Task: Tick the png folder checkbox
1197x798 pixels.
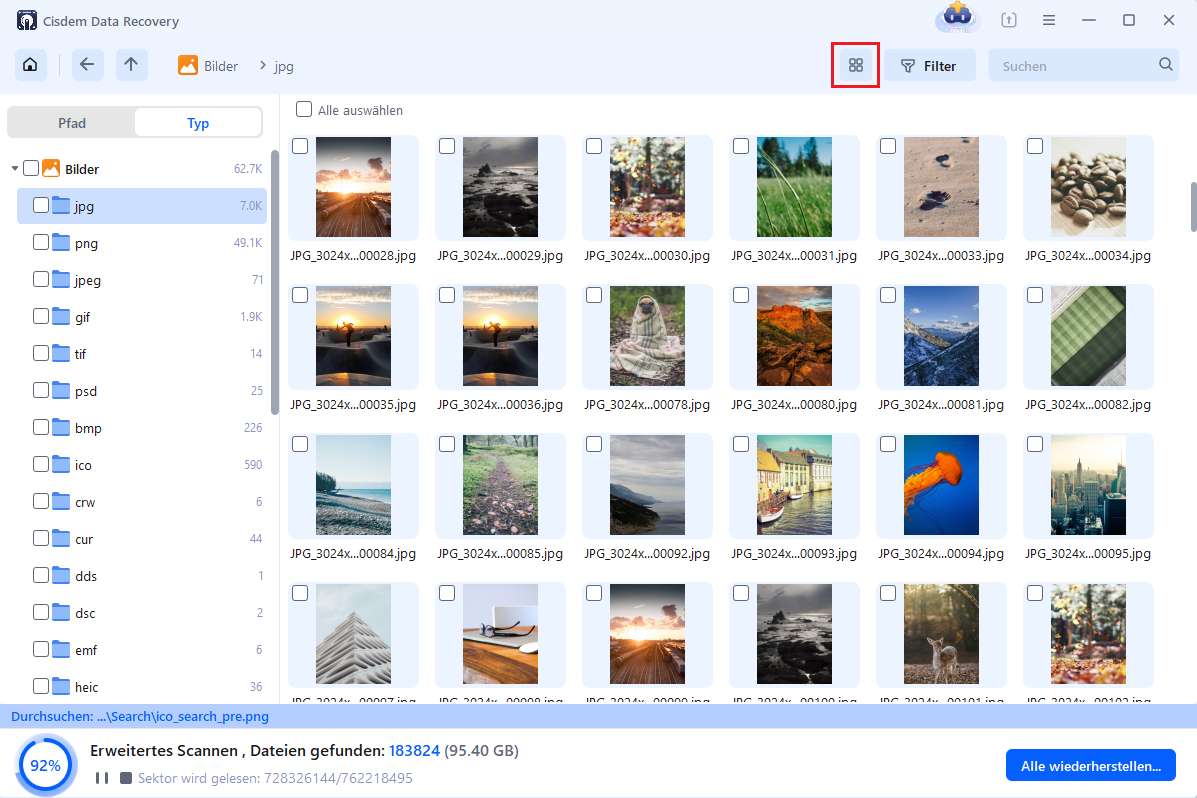Action: pos(41,242)
